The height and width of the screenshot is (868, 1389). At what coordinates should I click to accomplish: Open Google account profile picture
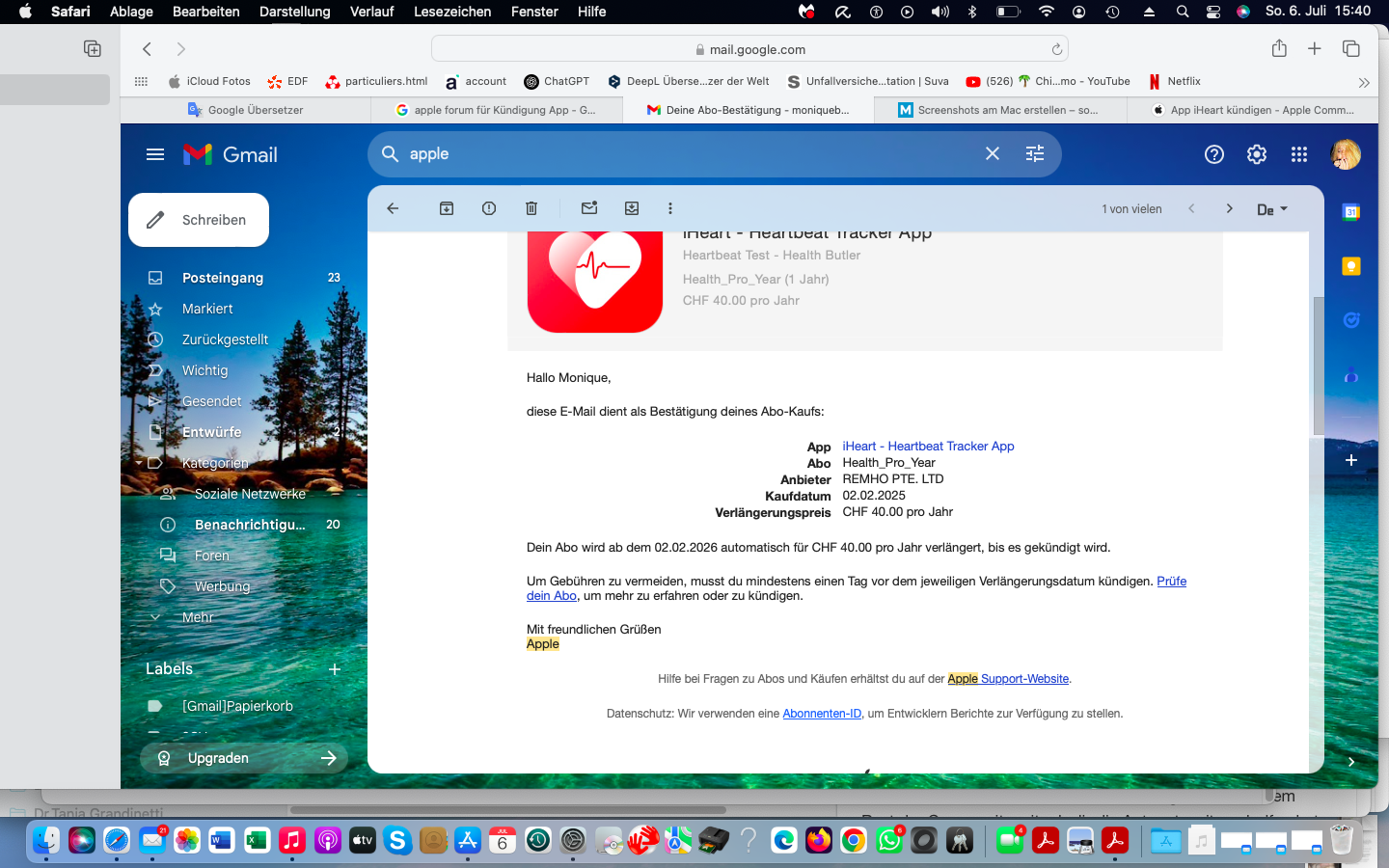click(x=1346, y=154)
